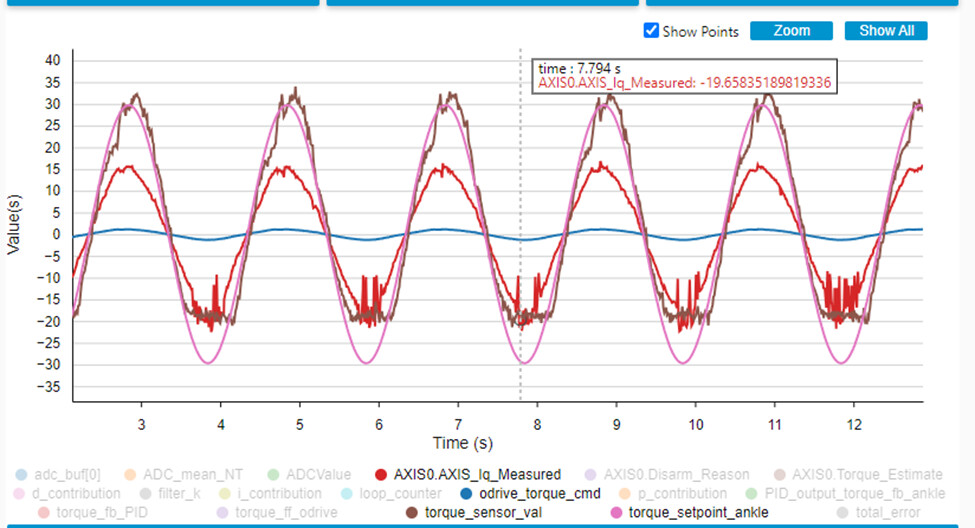Toggle the Show Points checkbox
The height and width of the screenshot is (528, 975).
click(652, 31)
